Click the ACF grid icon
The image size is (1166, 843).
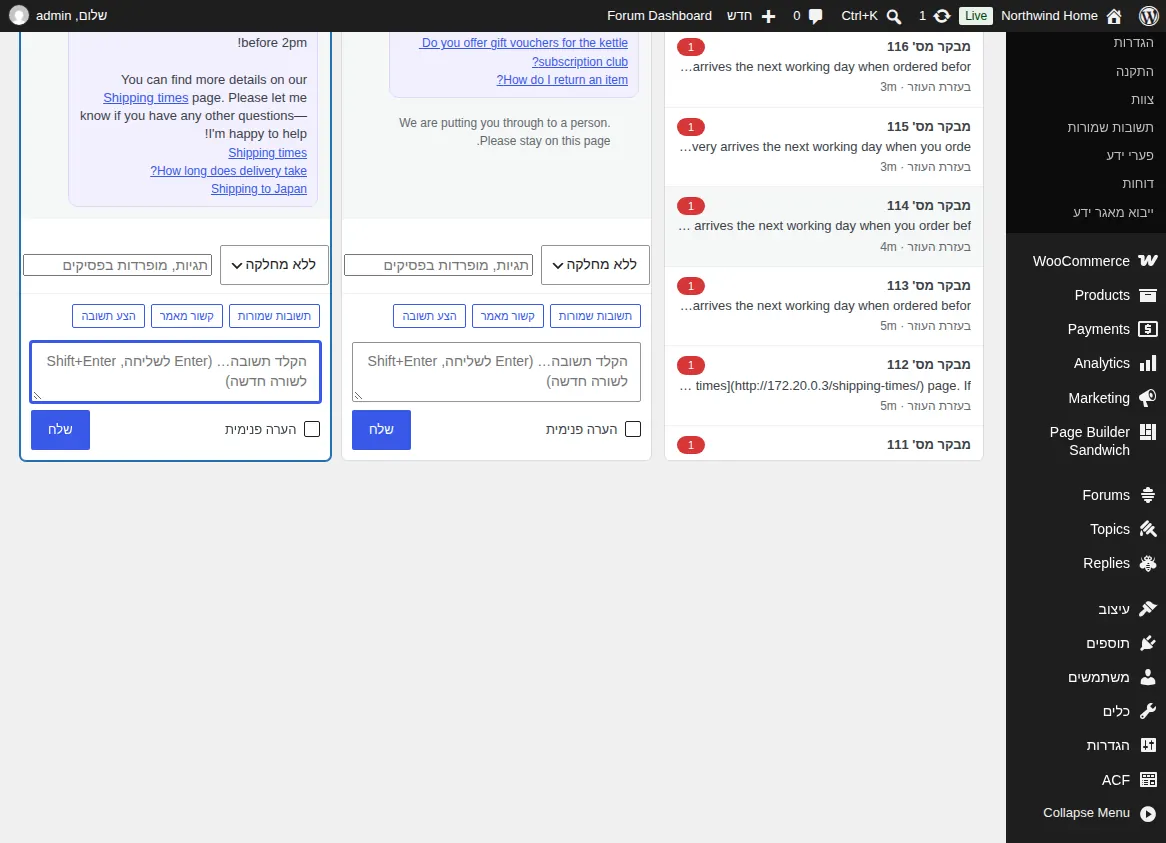1147,780
